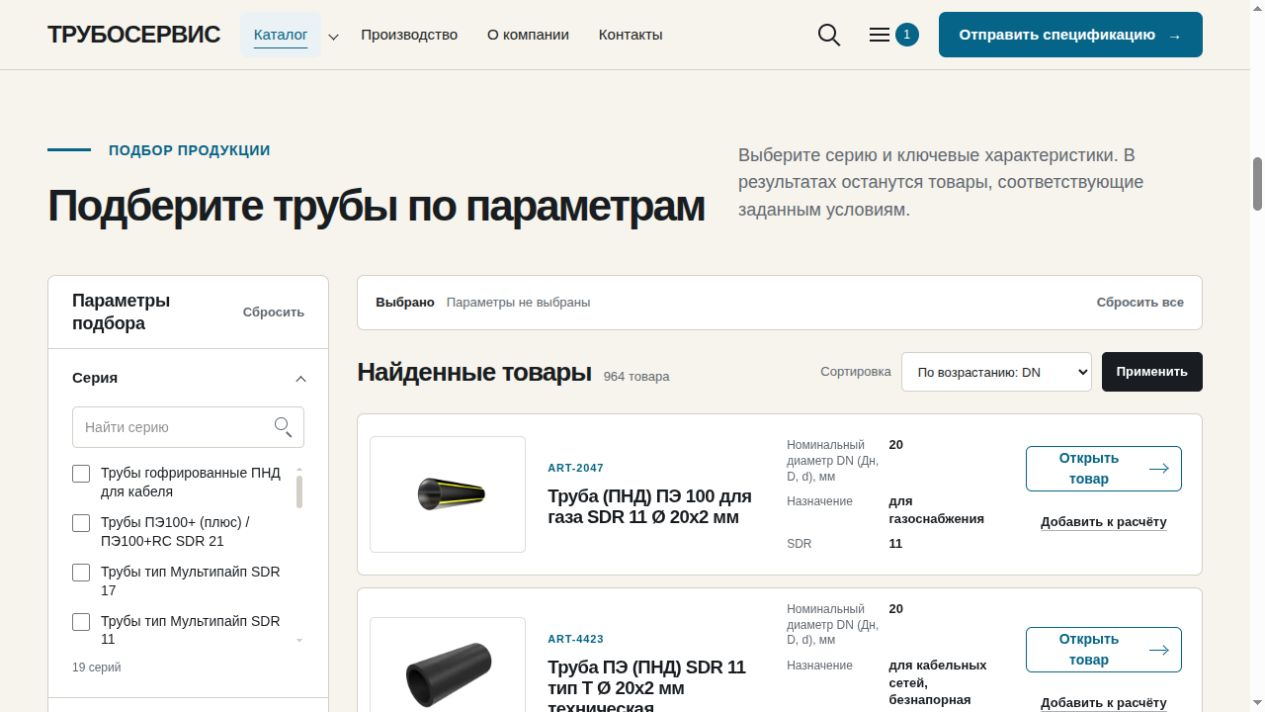Add ART-4423 to calculation 'Добавить к расчёту'

tap(1104, 703)
